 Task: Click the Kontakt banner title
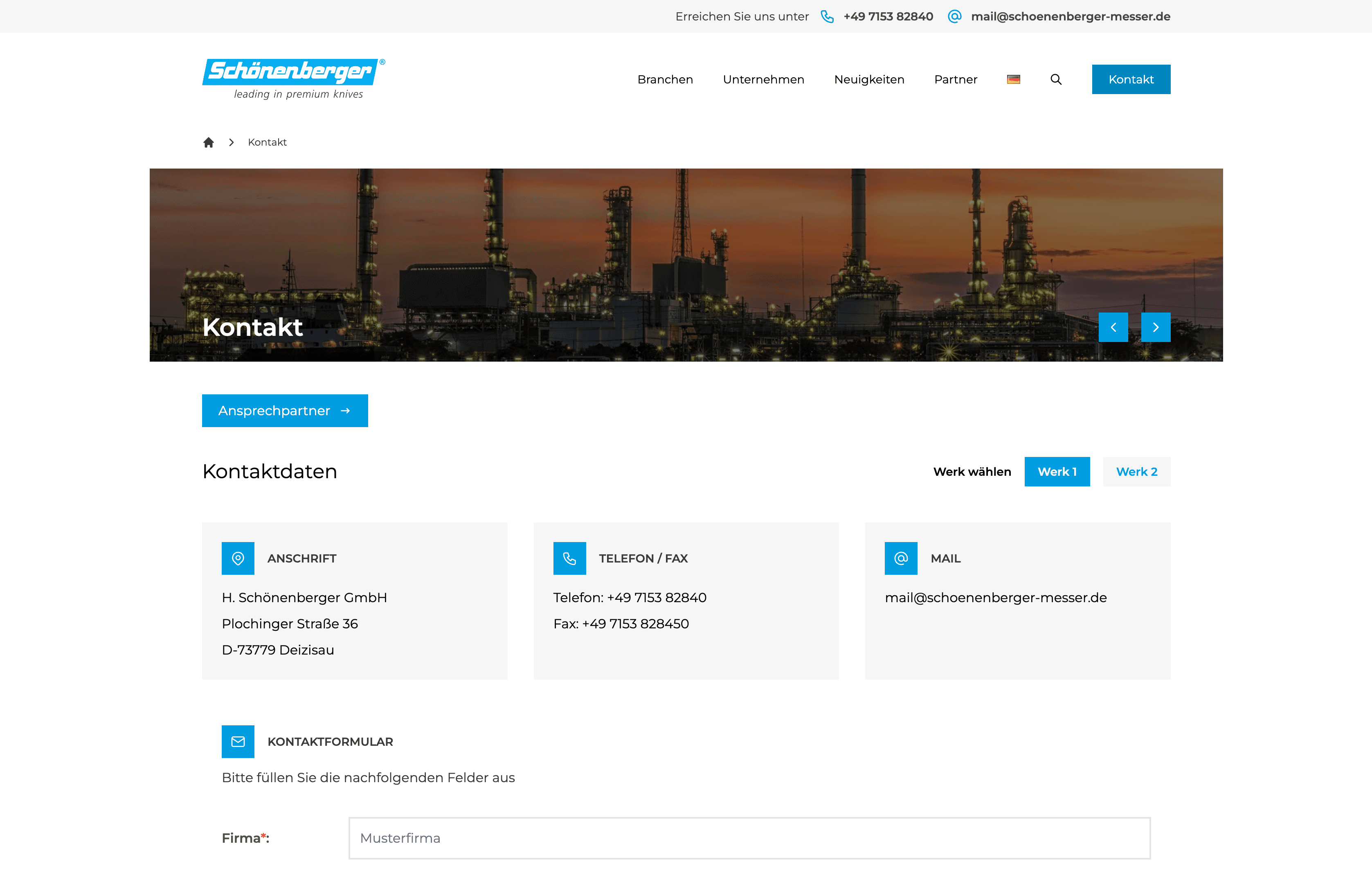(252, 327)
